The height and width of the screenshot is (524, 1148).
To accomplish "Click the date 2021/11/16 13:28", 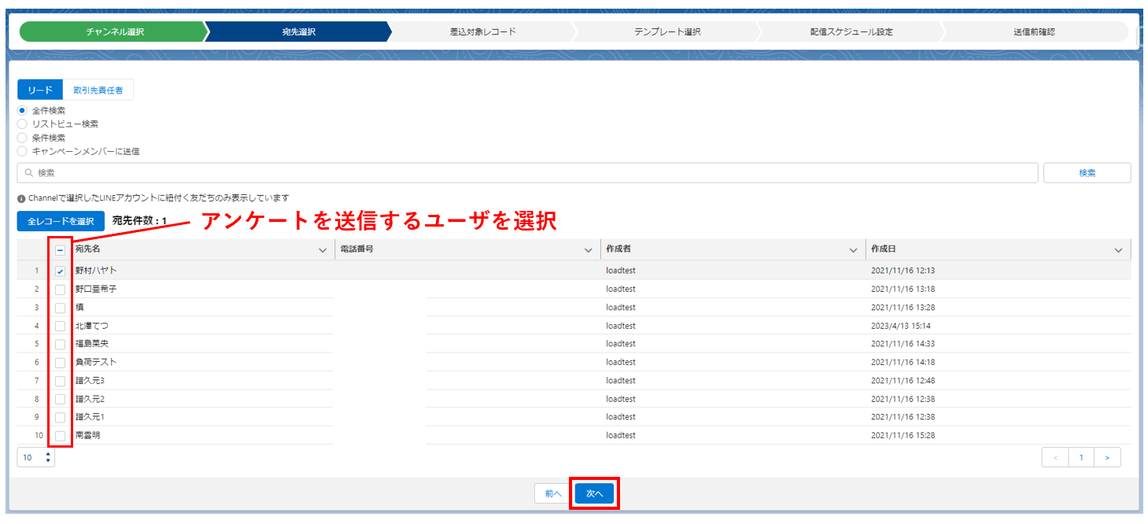I will (903, 307).
